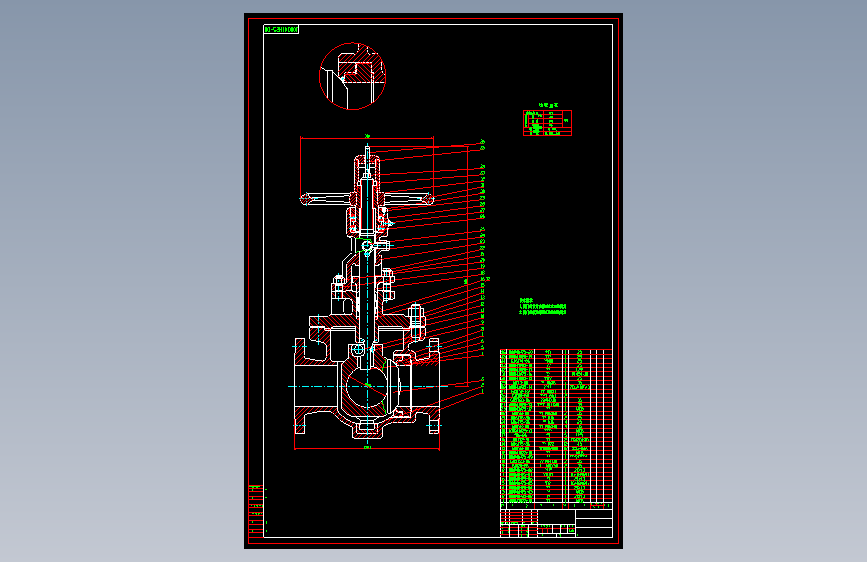Select the bottom drain plug of valve body

click(x=367, y=429)
